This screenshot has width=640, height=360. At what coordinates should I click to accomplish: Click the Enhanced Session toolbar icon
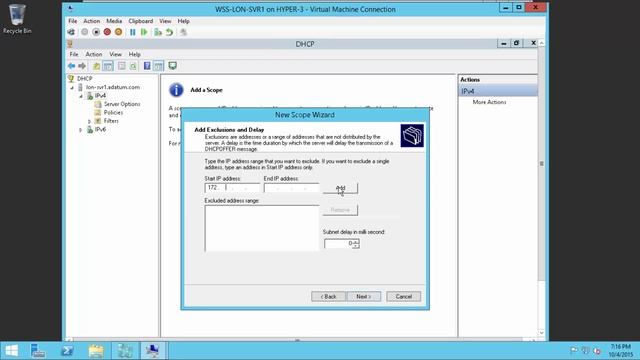[183, 32]
